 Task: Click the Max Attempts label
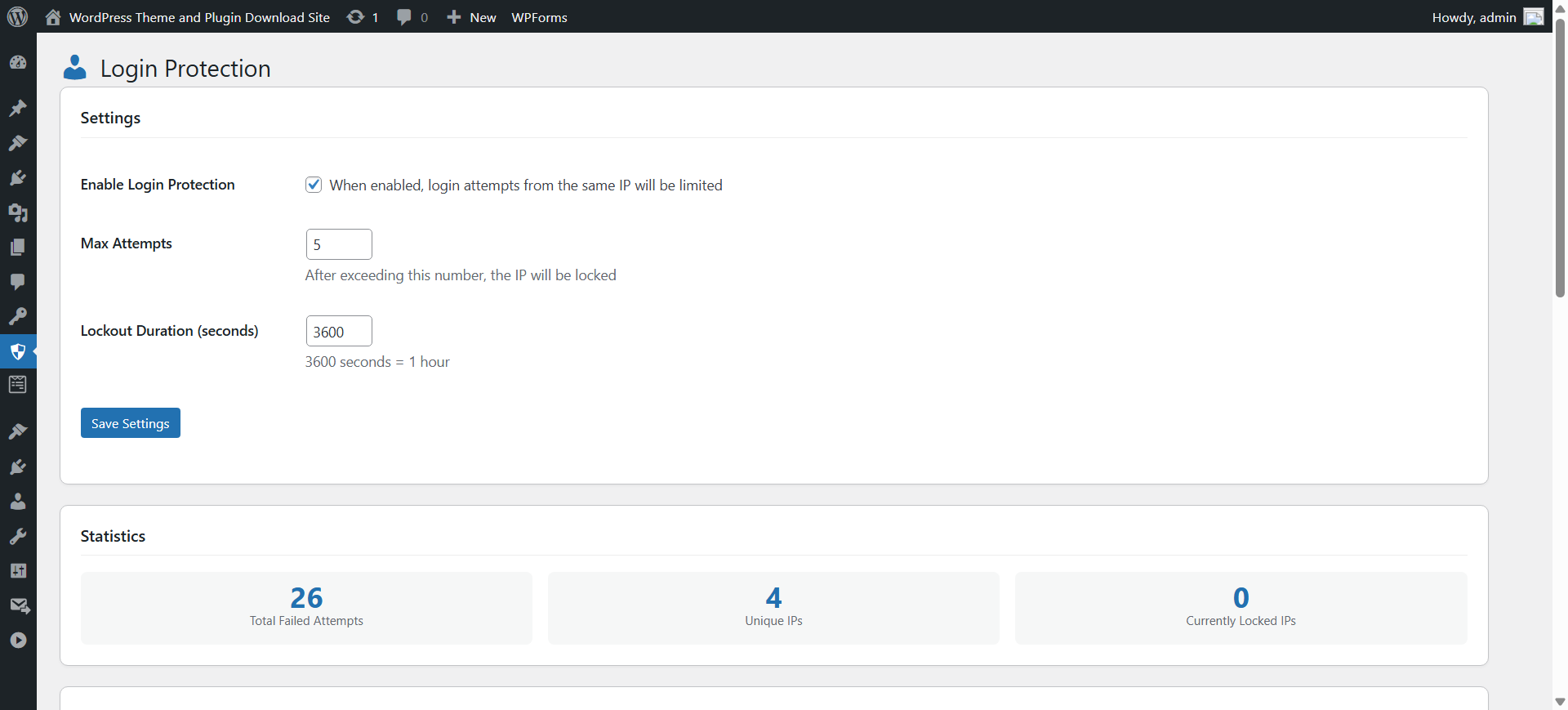(127, 243)
